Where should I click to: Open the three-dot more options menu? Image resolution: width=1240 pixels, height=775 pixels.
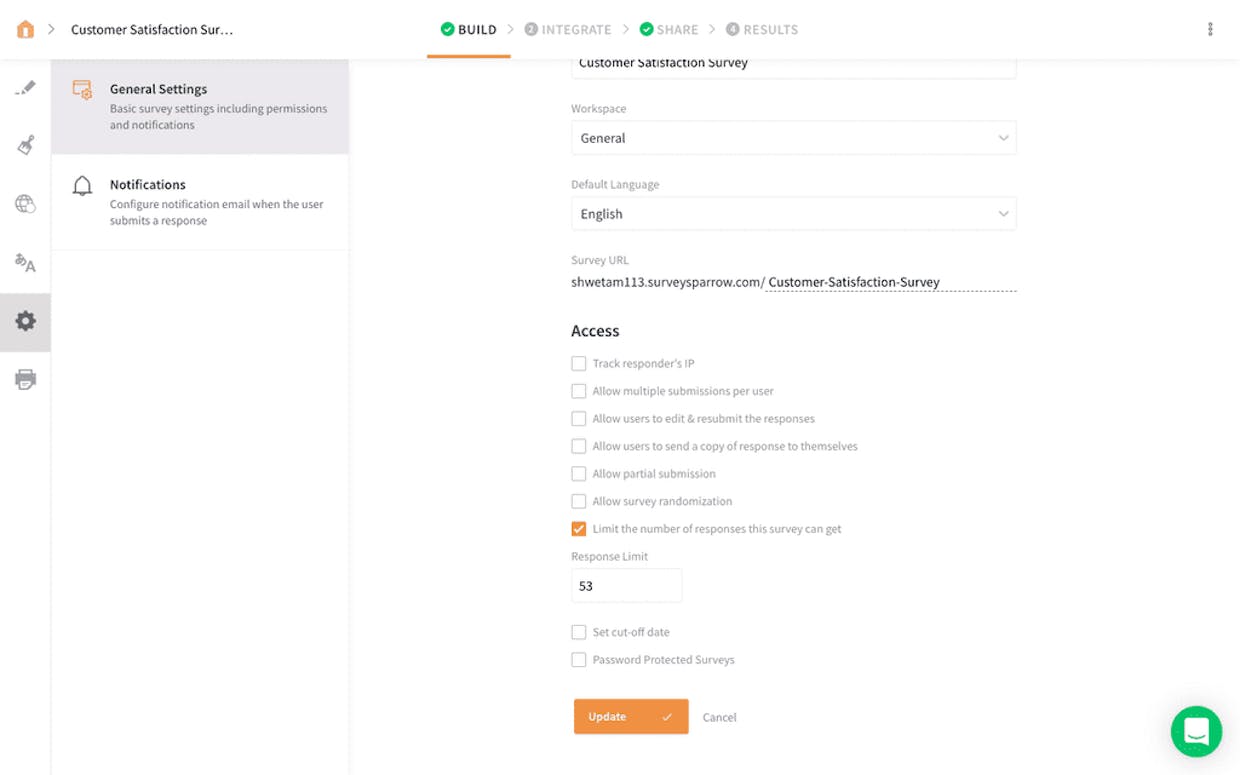[x=1210, y=29]
